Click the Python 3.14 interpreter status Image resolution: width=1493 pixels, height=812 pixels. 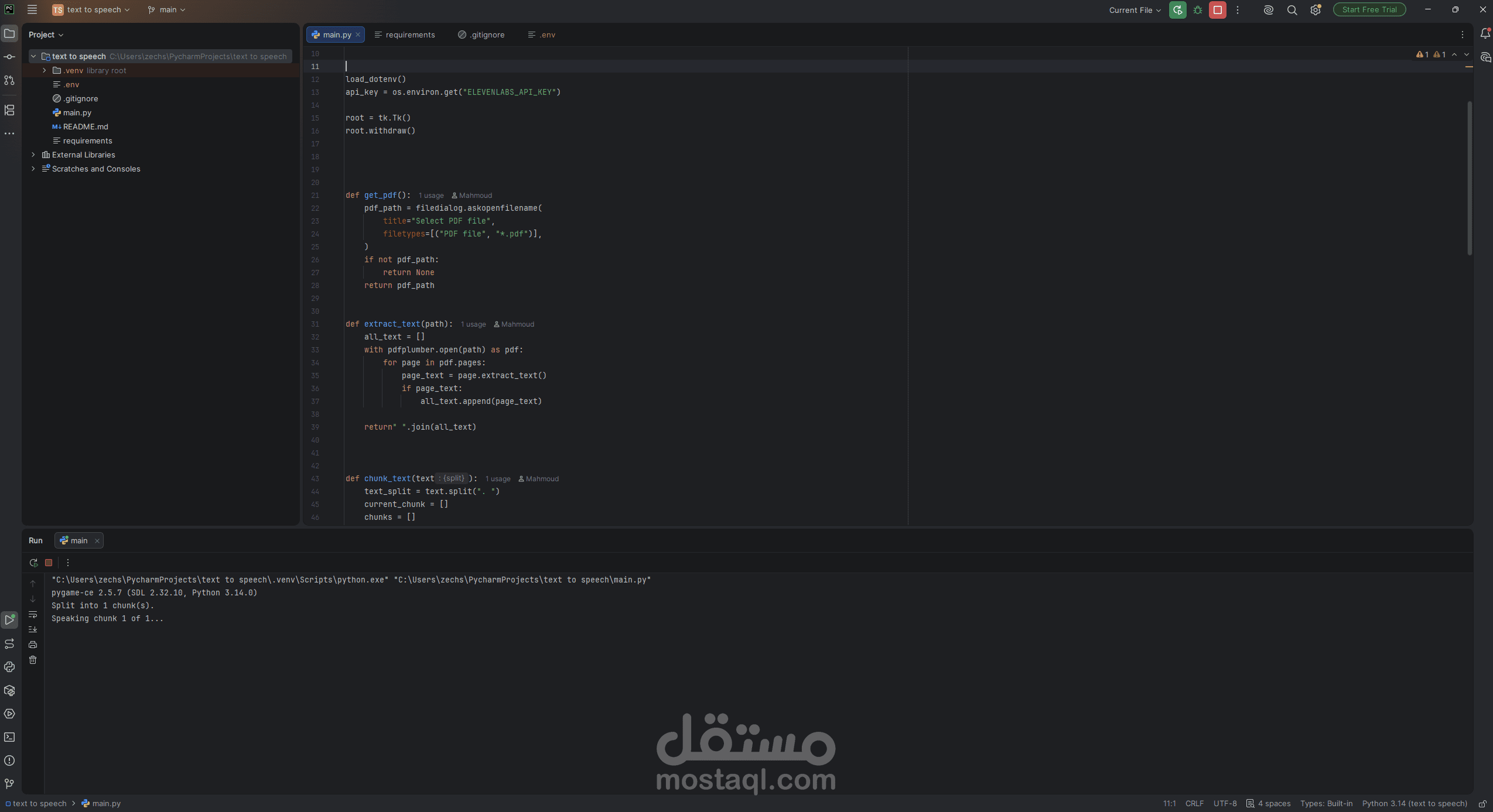point(1415,804)
